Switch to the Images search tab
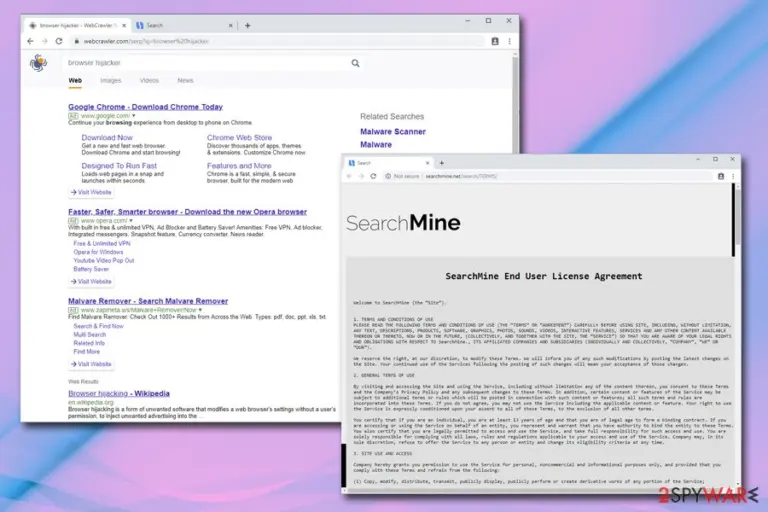Image resolution: width=768 pixels, height=512 pixels. click(111, 80)
